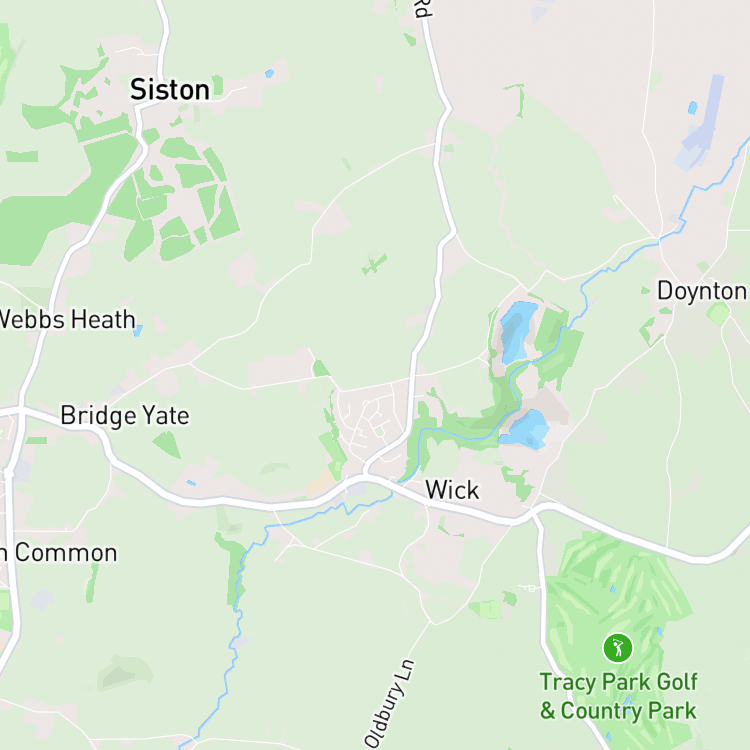Select the Doynton place label
Viewport: 750px width, 750px height.
coord(702,291)
